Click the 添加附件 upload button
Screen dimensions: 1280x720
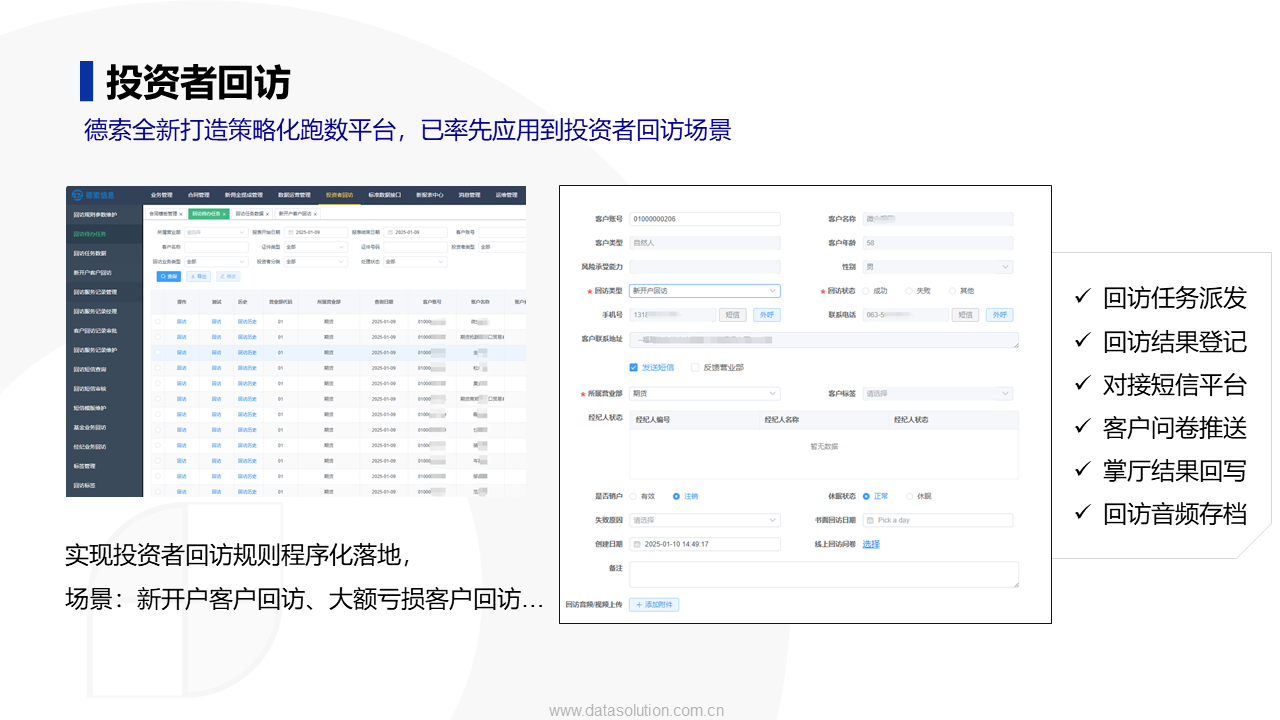(x=654, y=604)
